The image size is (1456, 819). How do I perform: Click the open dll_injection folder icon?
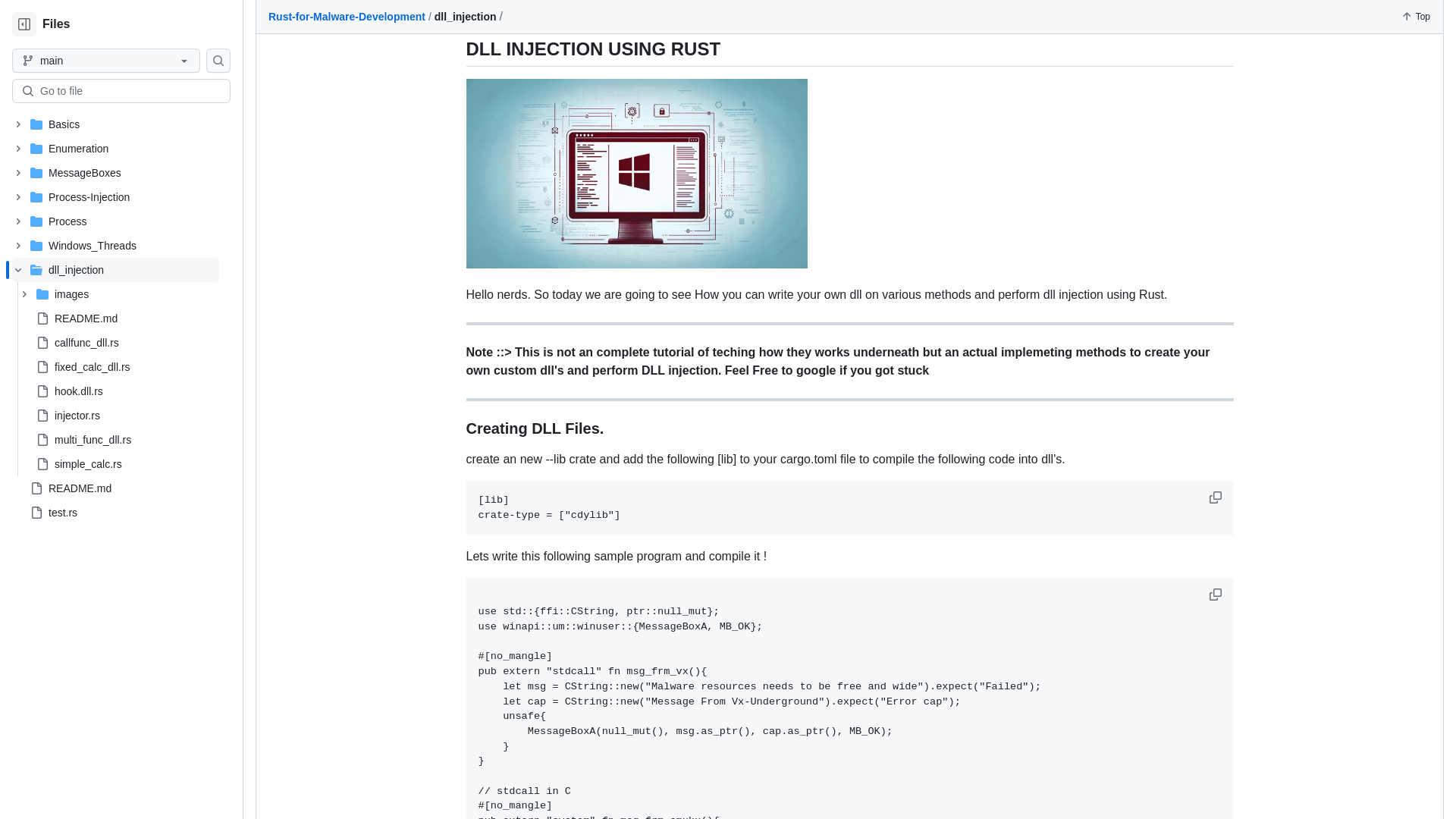coord(36,270)
